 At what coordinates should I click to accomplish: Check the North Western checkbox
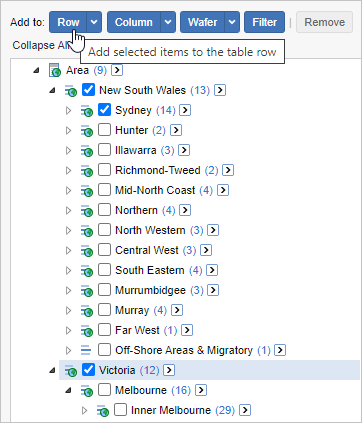(x=104, y=230)
